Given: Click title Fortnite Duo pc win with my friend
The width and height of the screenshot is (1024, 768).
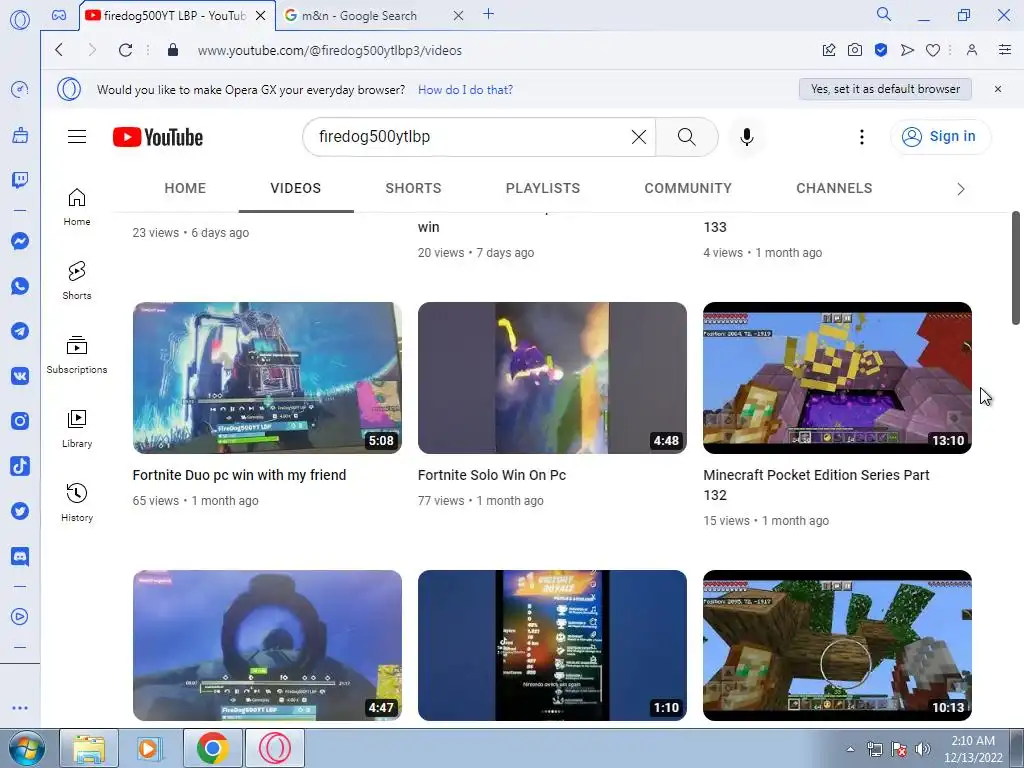Looking at the screenshot, I should [239, 475].
